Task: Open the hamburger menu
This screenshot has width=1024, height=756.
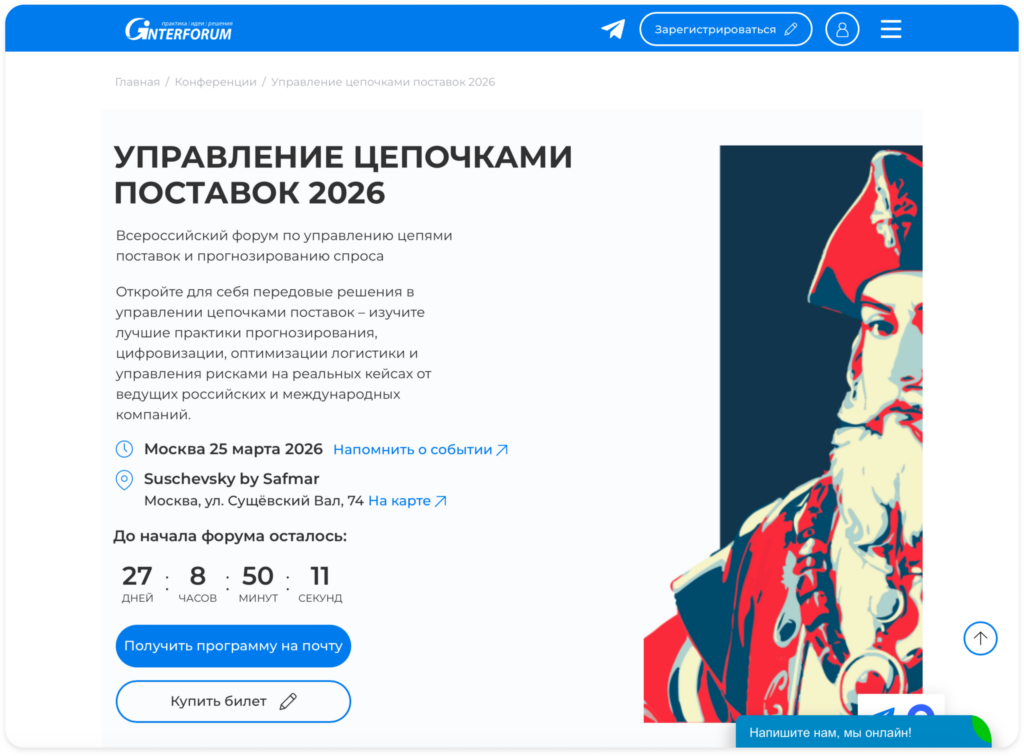Action: (x=891, y=29)
